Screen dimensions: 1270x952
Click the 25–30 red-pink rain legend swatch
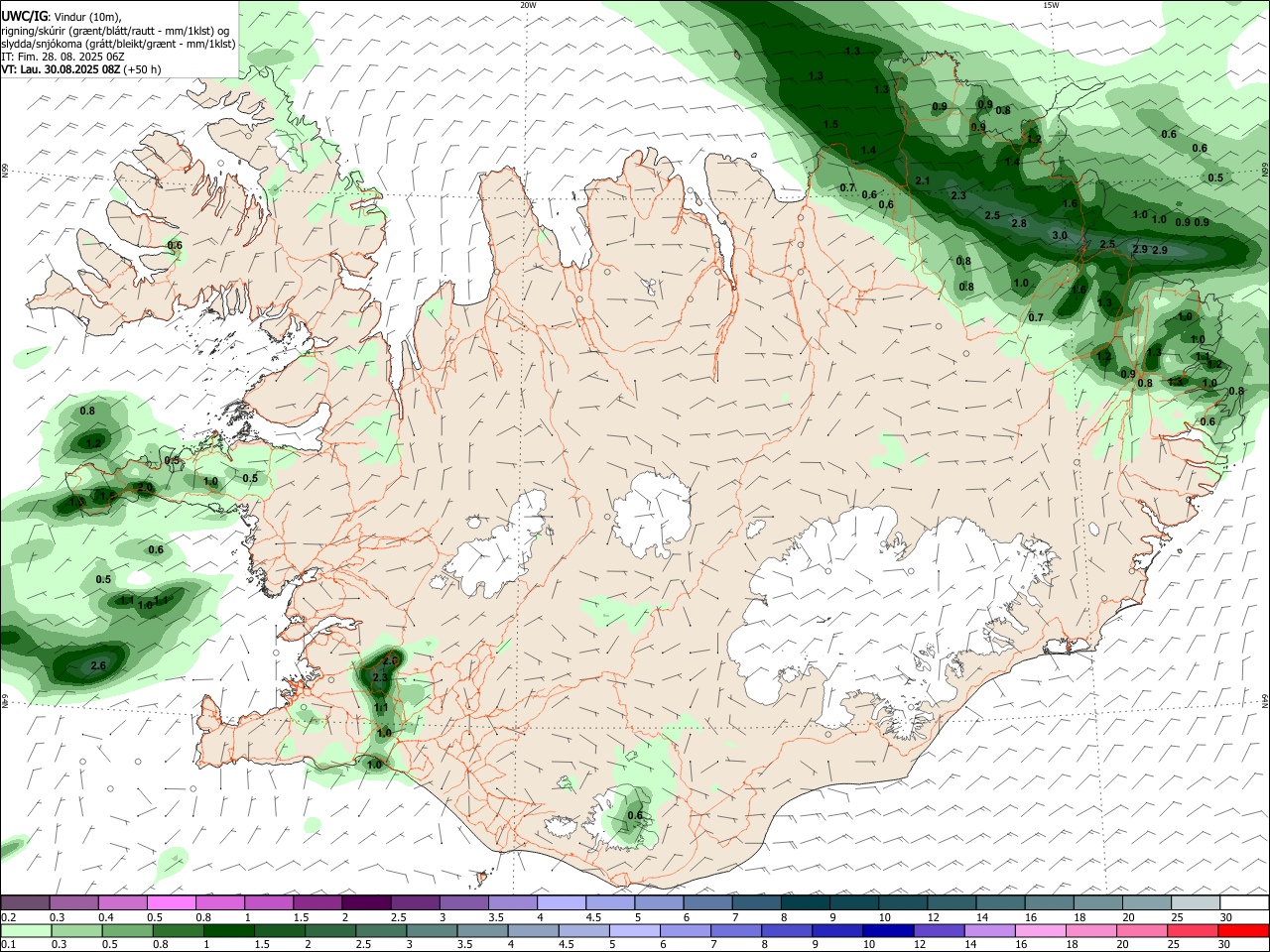tap(1194, 932)
